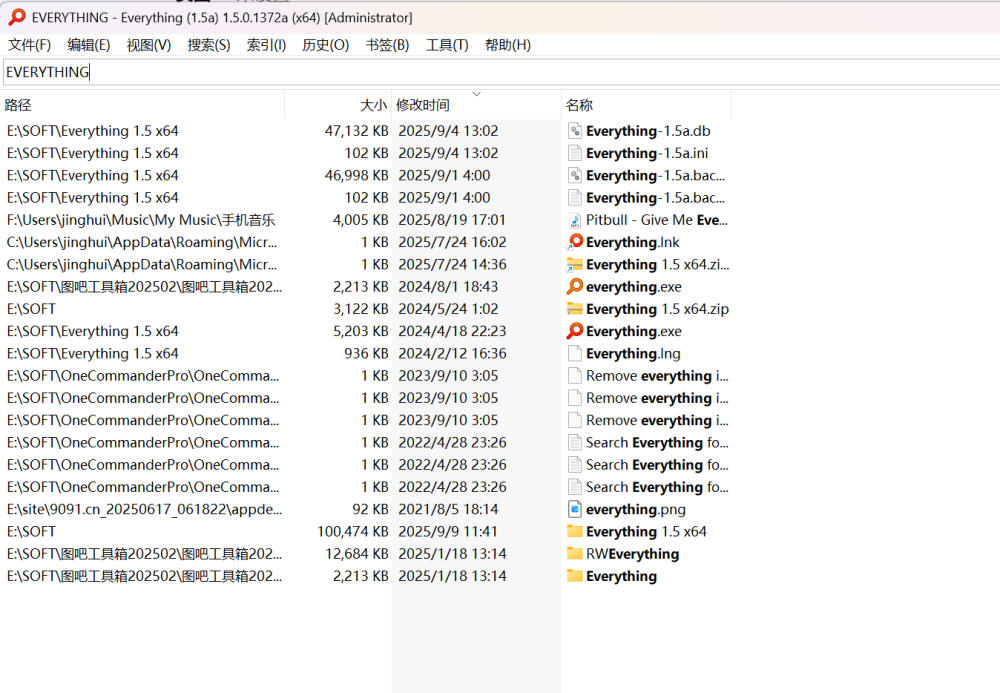
Task: Sort by the 大小 column header
Action: pos(338,105)
